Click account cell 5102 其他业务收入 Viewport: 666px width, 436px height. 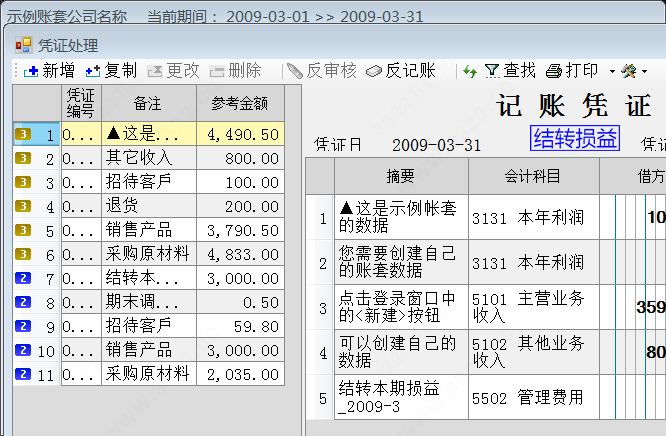pyautogui.click(x=533, y=352)
